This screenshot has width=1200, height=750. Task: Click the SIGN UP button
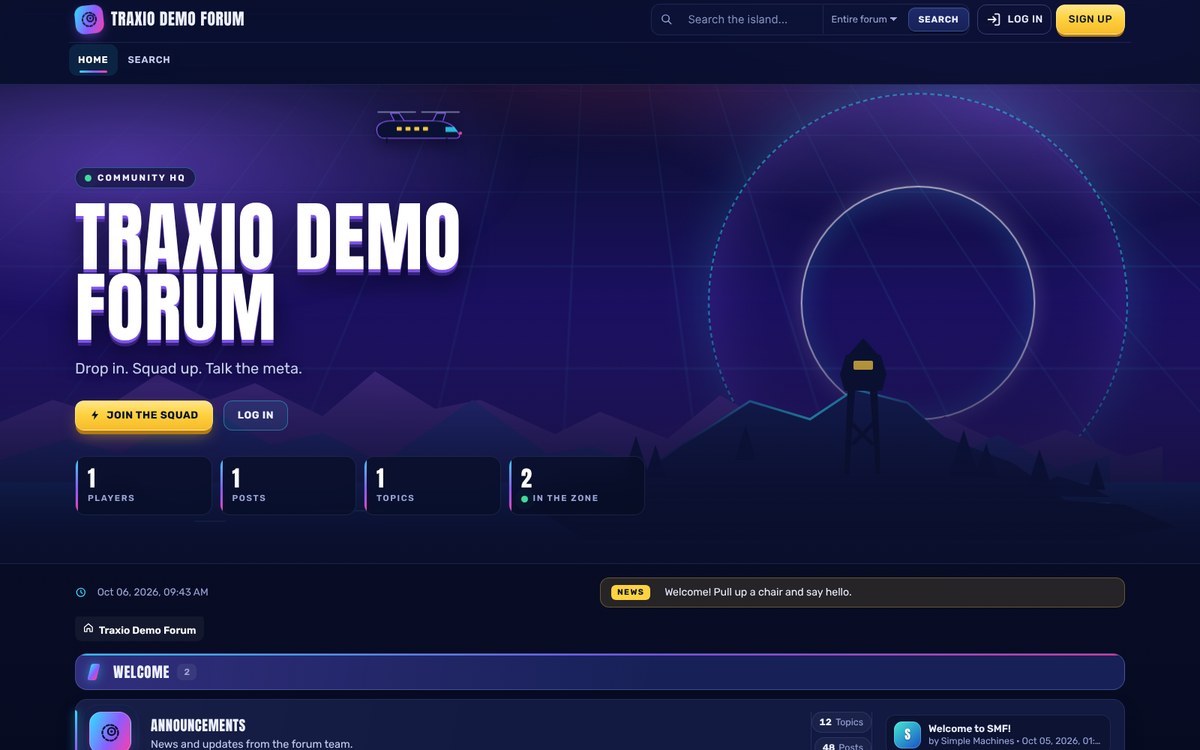pos(1090,19)
